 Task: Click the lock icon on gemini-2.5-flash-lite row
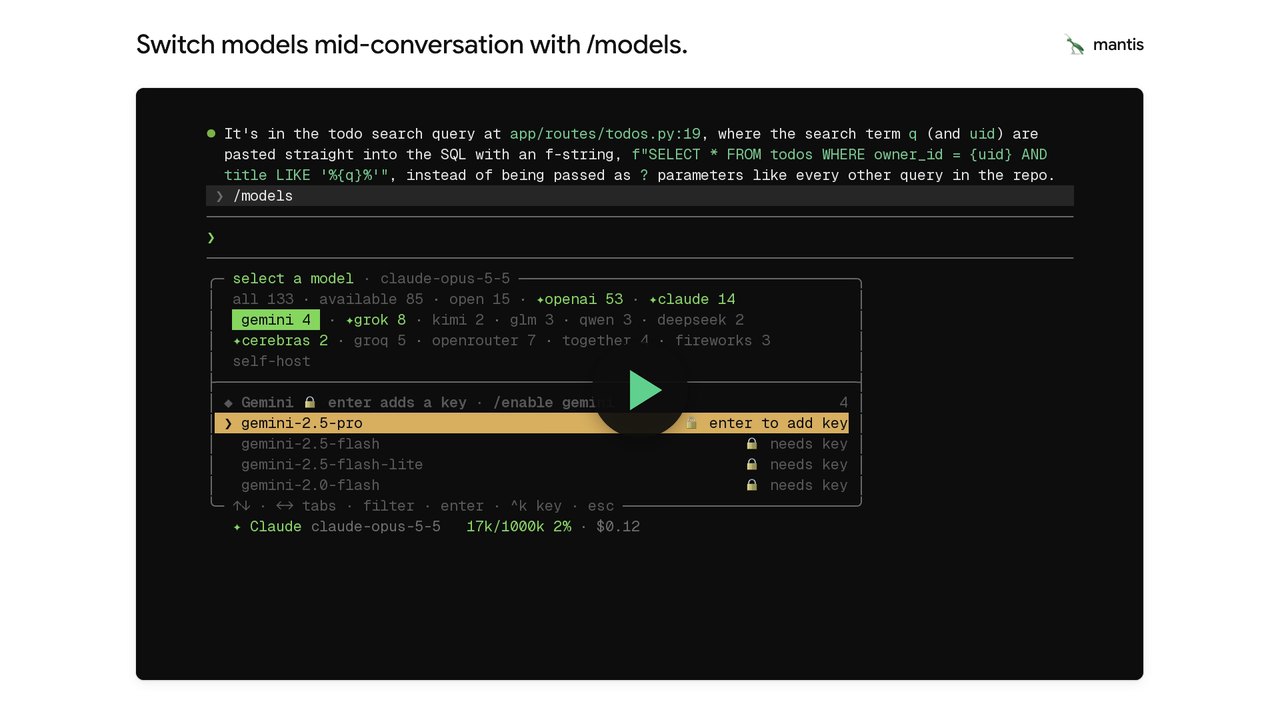[752, 464]
